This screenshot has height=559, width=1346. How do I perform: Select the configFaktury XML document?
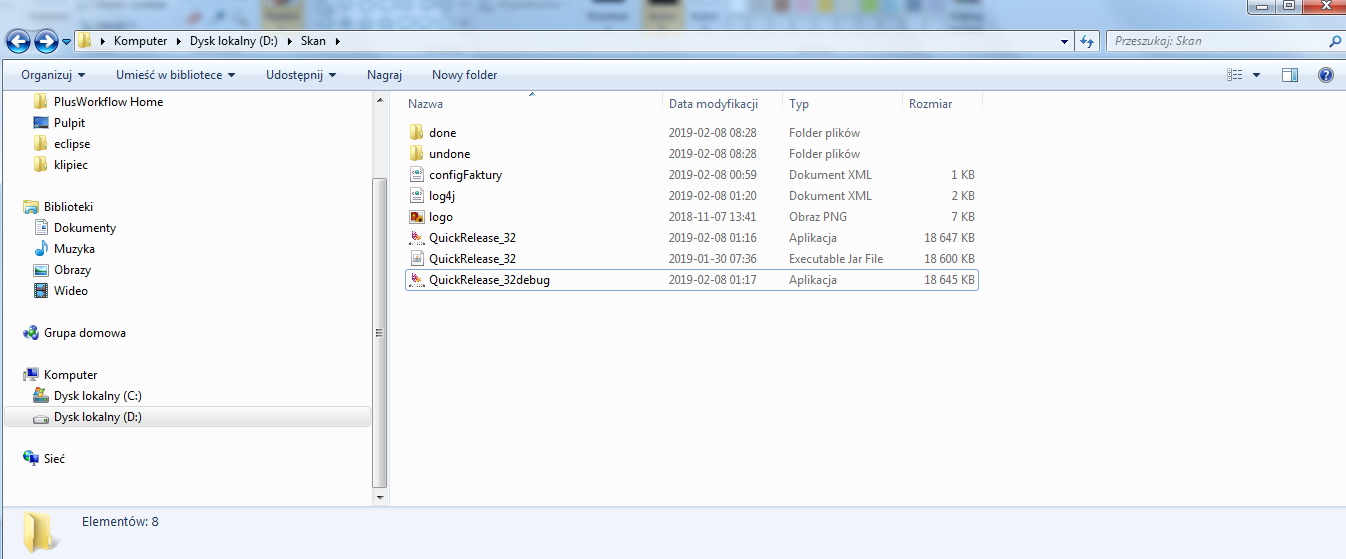coord(465,175)
